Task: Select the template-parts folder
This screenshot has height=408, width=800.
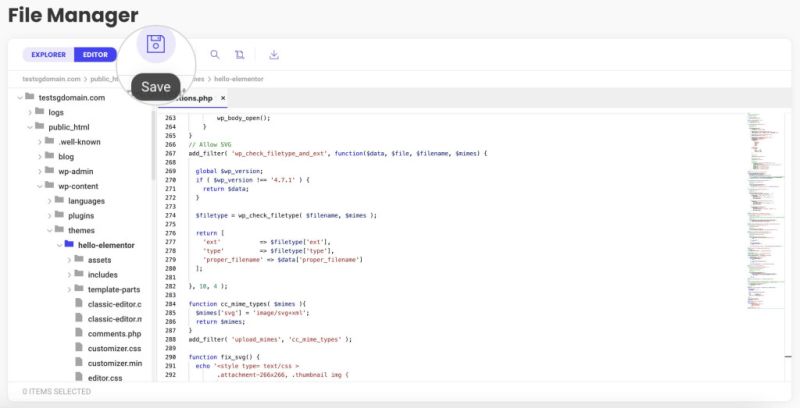Action: tap(114, 290)
